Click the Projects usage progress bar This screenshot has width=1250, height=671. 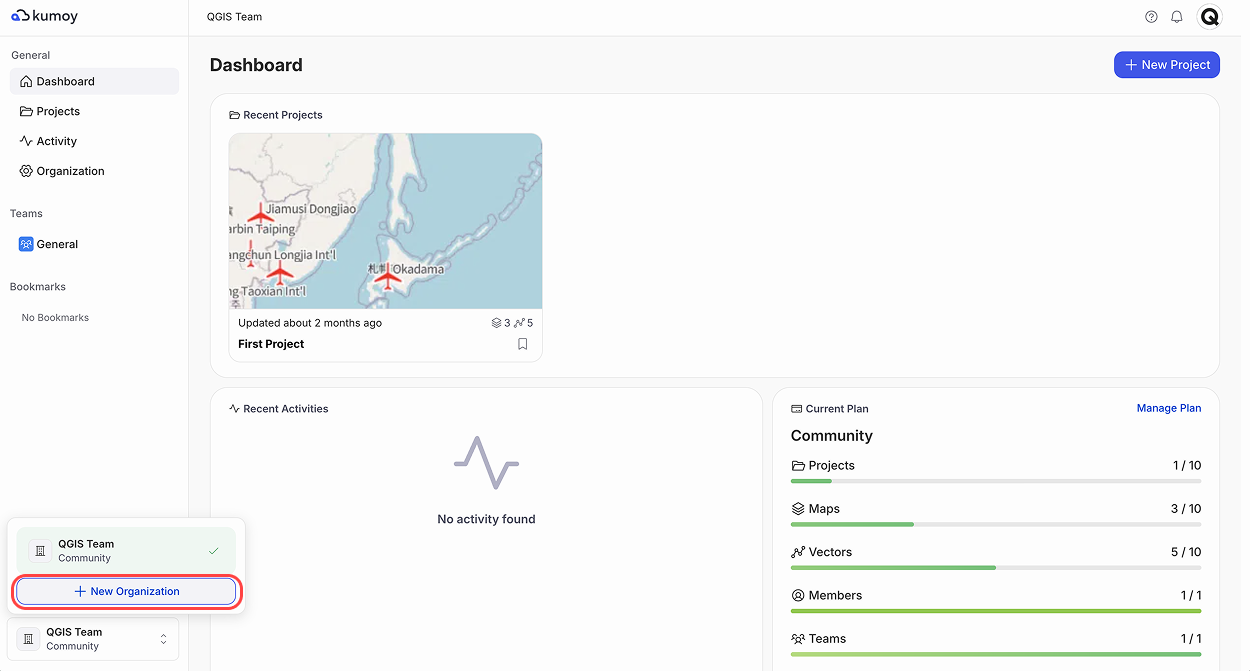click(996, 481)
